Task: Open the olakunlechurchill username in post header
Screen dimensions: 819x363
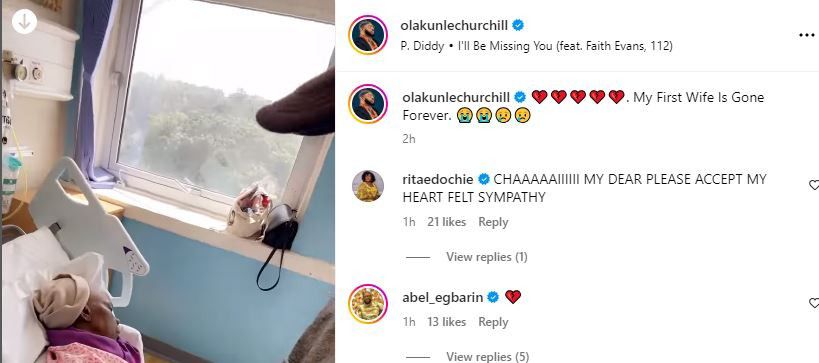Action: tap(454, 25)
